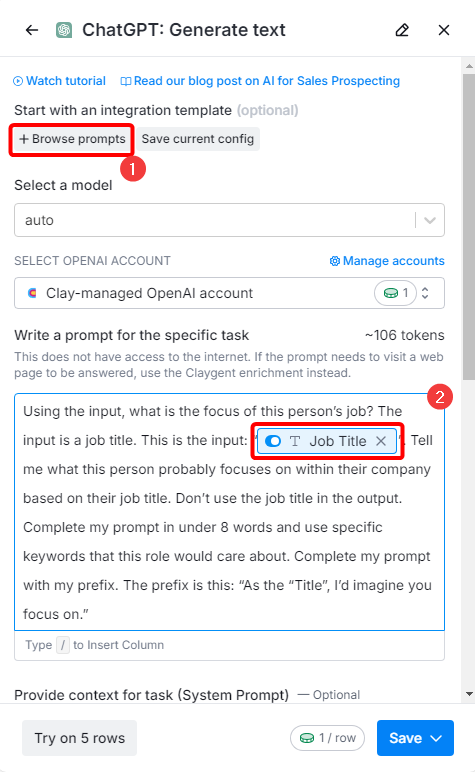
Task: Close the ChatGPT Generate text panel
Action: 444,30
